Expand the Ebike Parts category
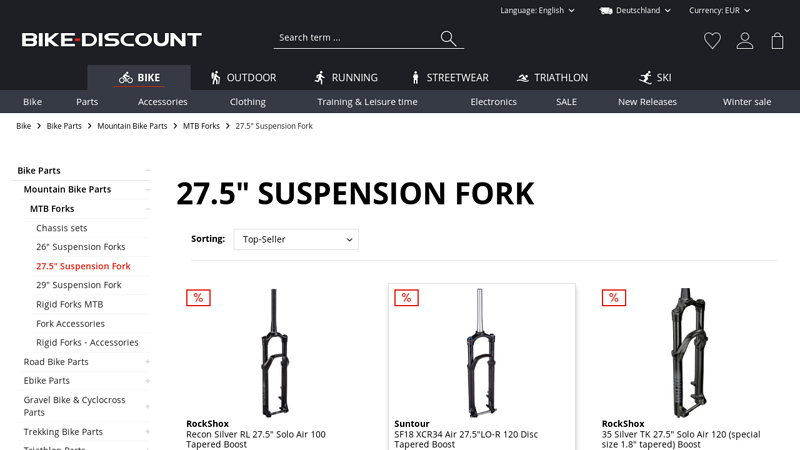Screen dimensions: 800x450 click(148, 381)
